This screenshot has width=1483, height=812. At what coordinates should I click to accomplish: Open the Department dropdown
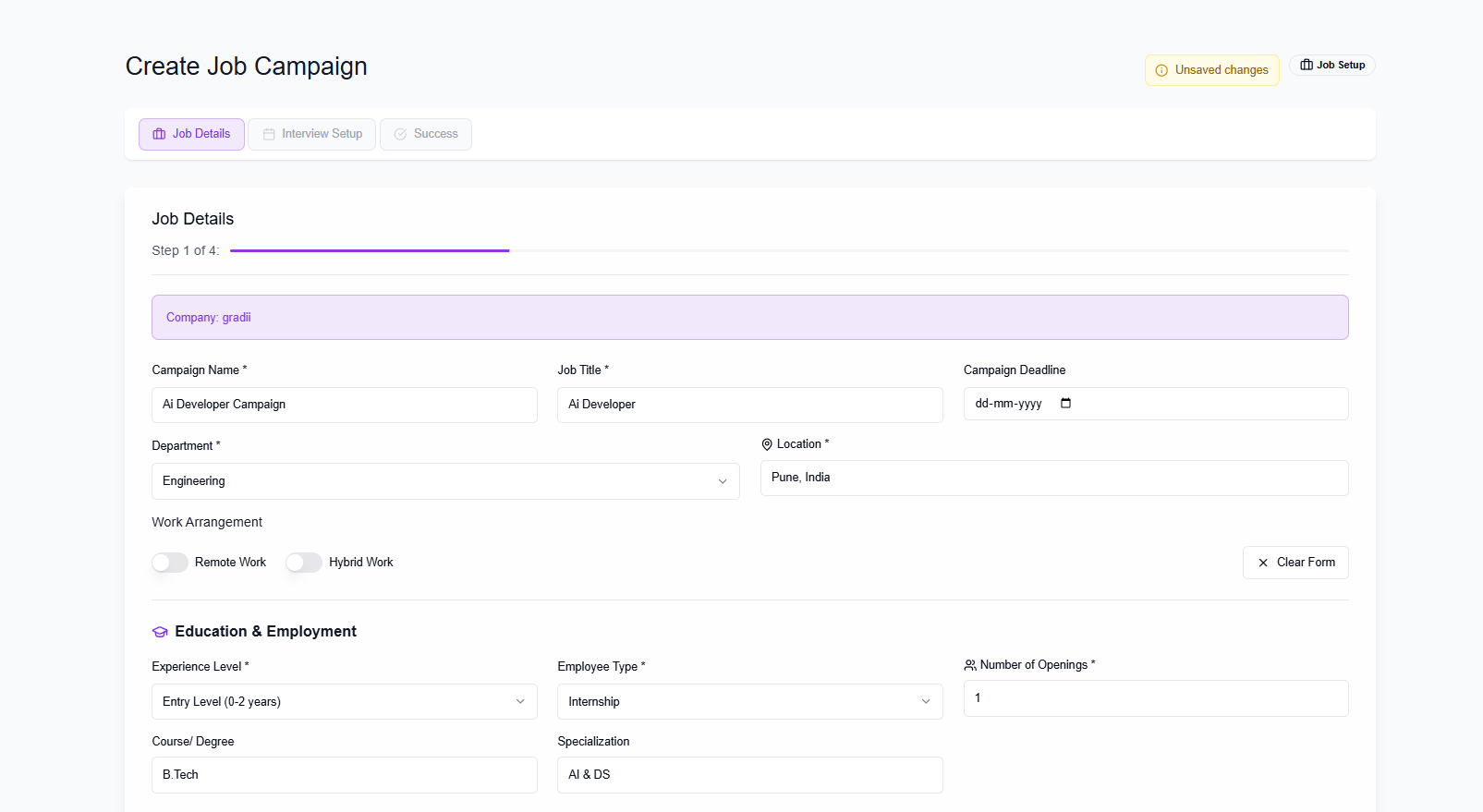coord(445,481)
